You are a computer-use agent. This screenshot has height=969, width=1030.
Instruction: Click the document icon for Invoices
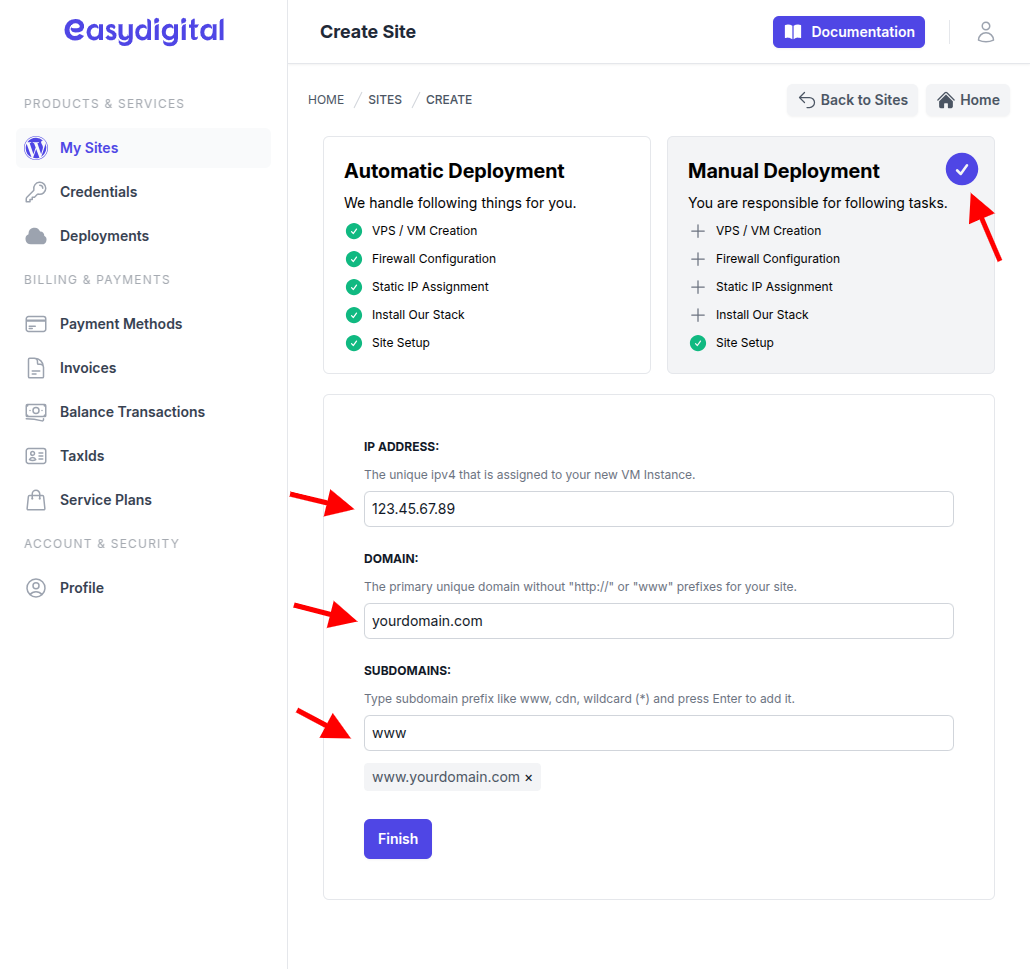pyautogui.click(x=36, y=368)
